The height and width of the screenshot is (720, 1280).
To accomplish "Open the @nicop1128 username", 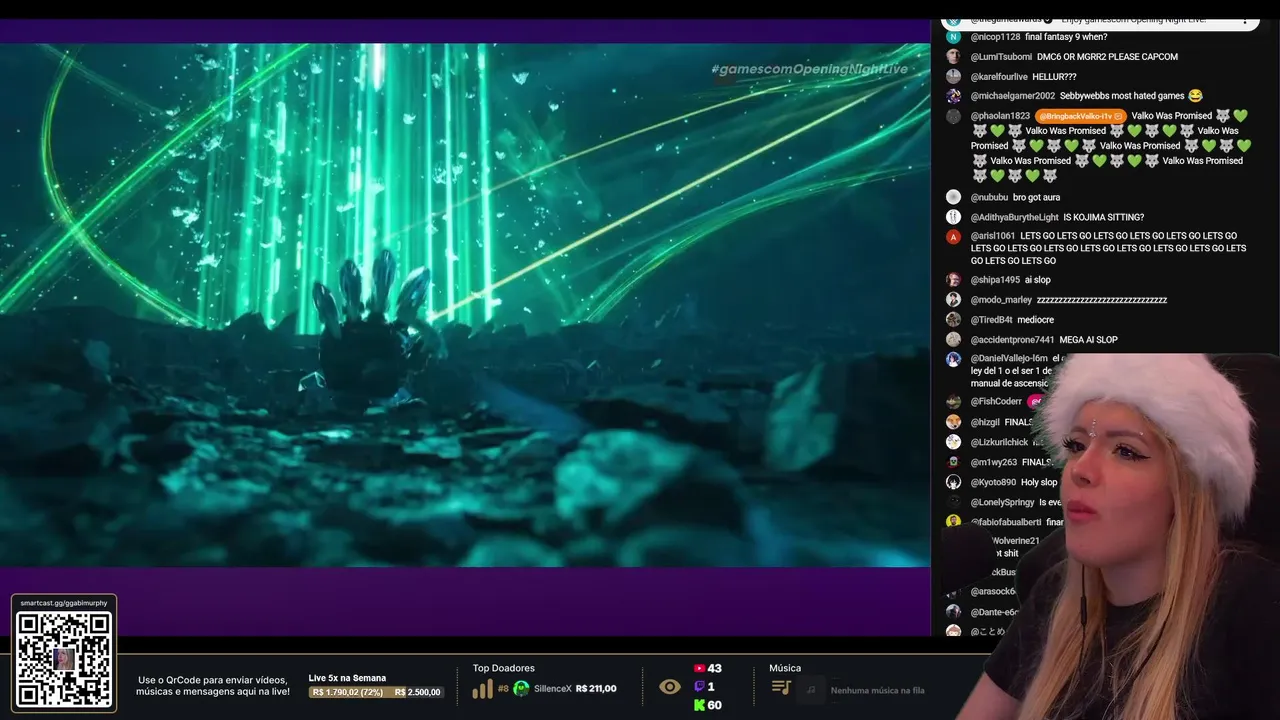I will point(995,37).
